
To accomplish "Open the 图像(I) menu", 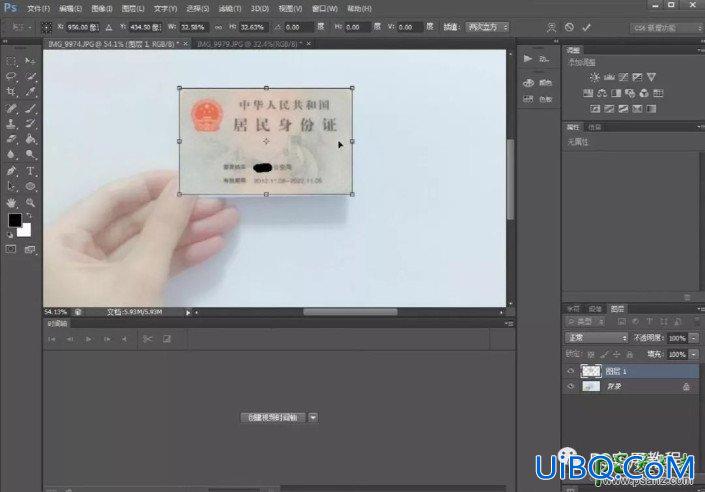I will (102, 9).
